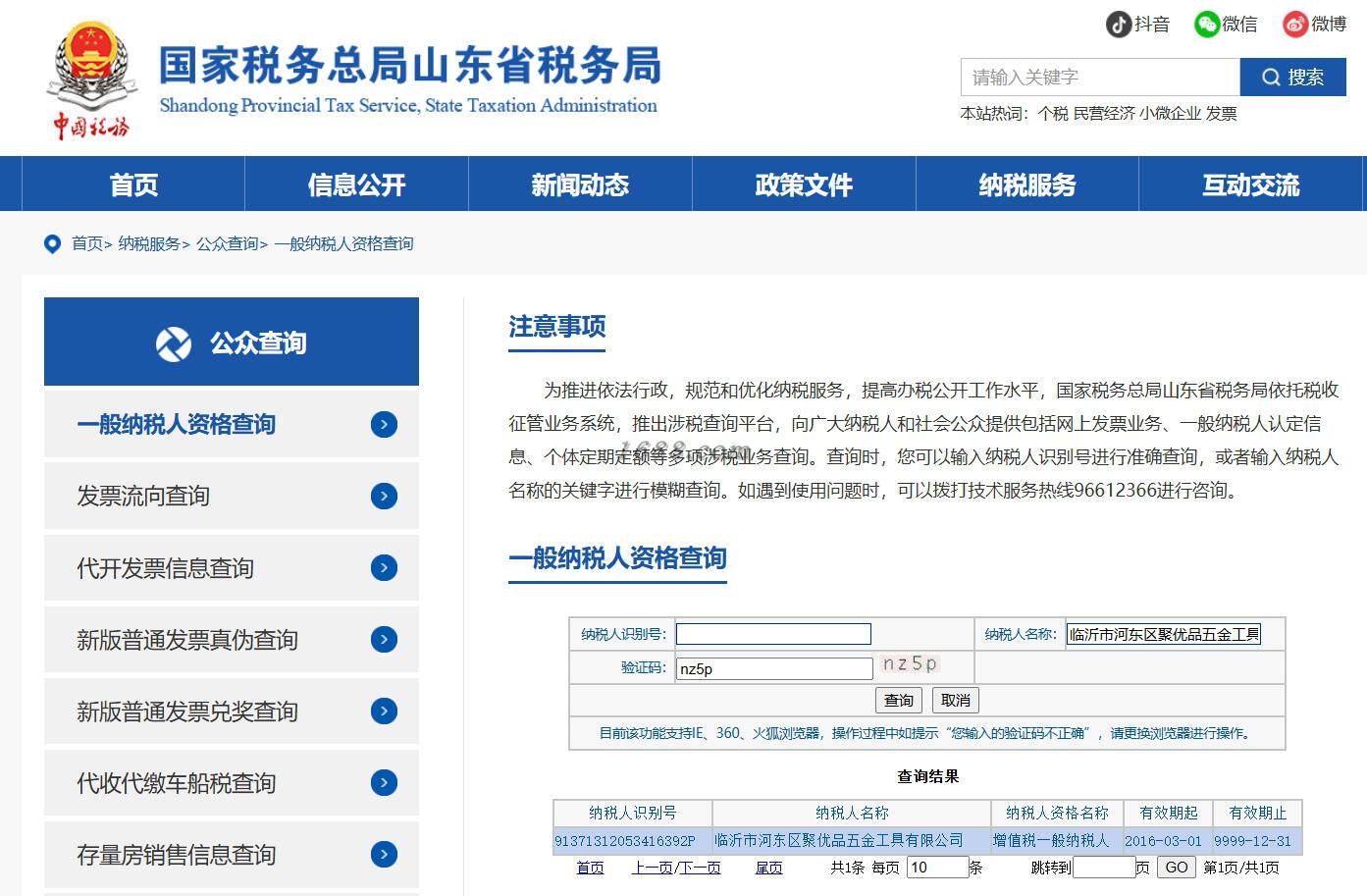Screen dimensions: 1367x896
Task: Focus the 每页 rows-per-page field
Action: (937, 868)
